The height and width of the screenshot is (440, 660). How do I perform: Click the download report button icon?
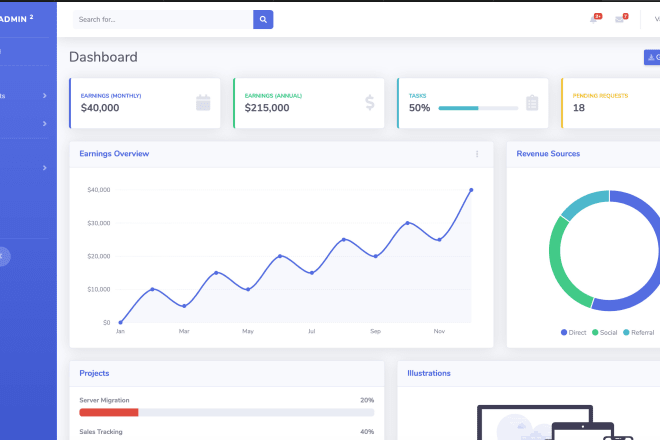tap(652, 57)
